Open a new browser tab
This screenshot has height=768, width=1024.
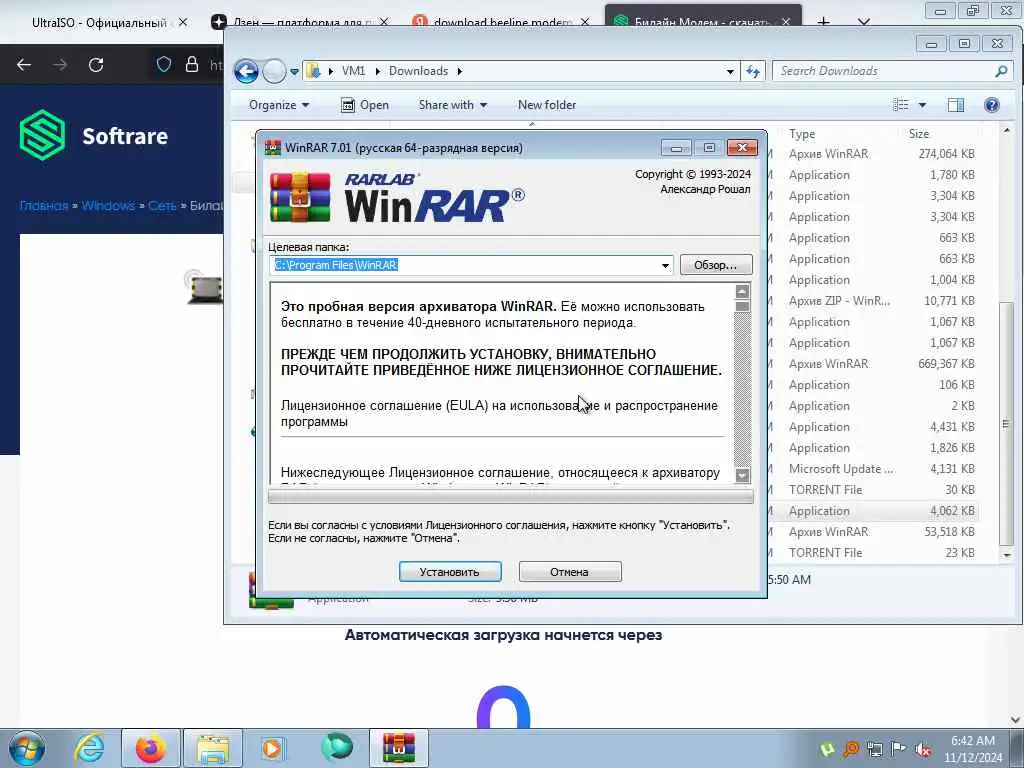coord(824,22)
